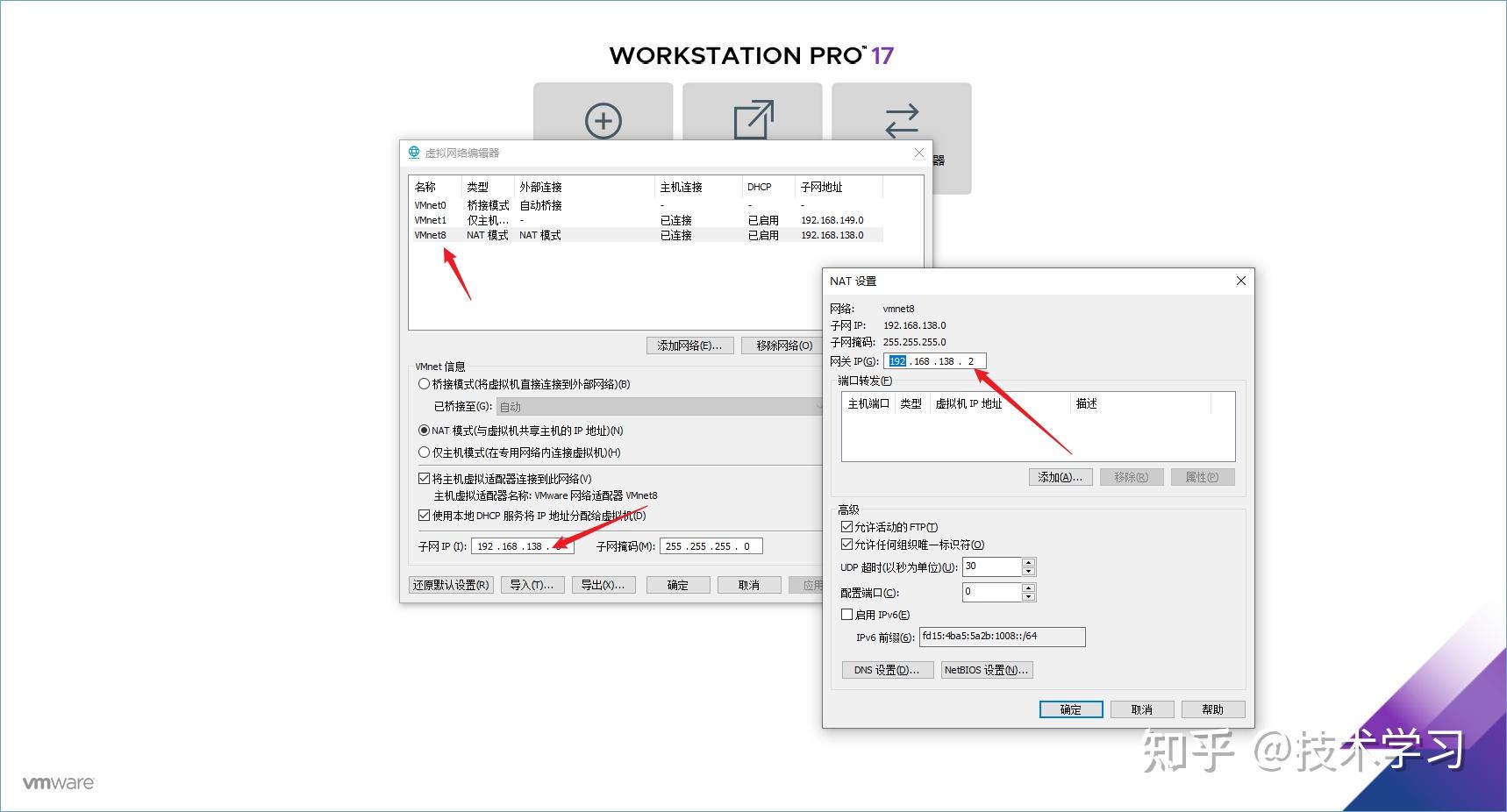Focus the 子网掩码 255.255.255.0 field
The width and height of the screenshot is (1507, 812).
coord(711,546)
